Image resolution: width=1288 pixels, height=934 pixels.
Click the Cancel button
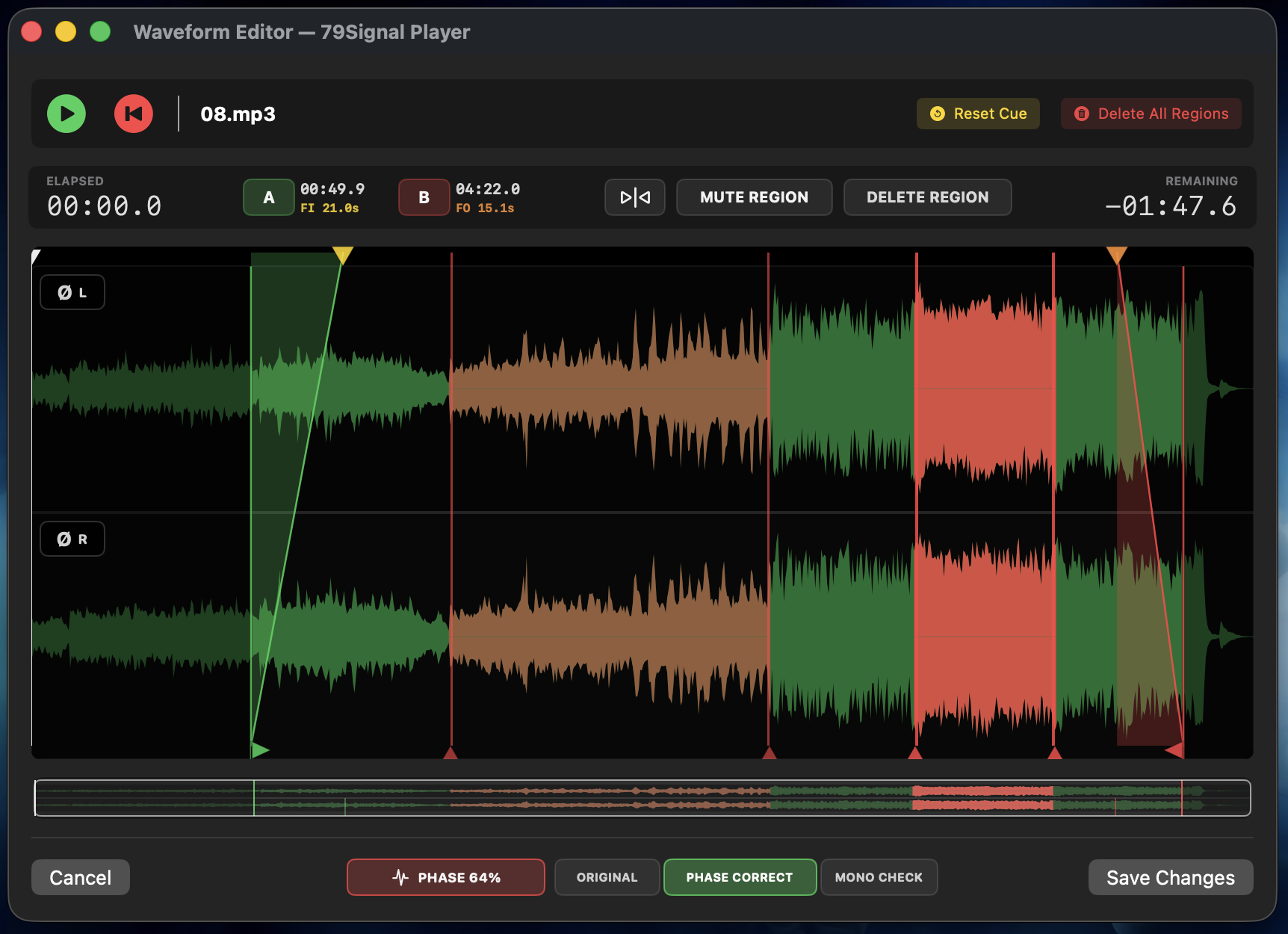(81, 877)
